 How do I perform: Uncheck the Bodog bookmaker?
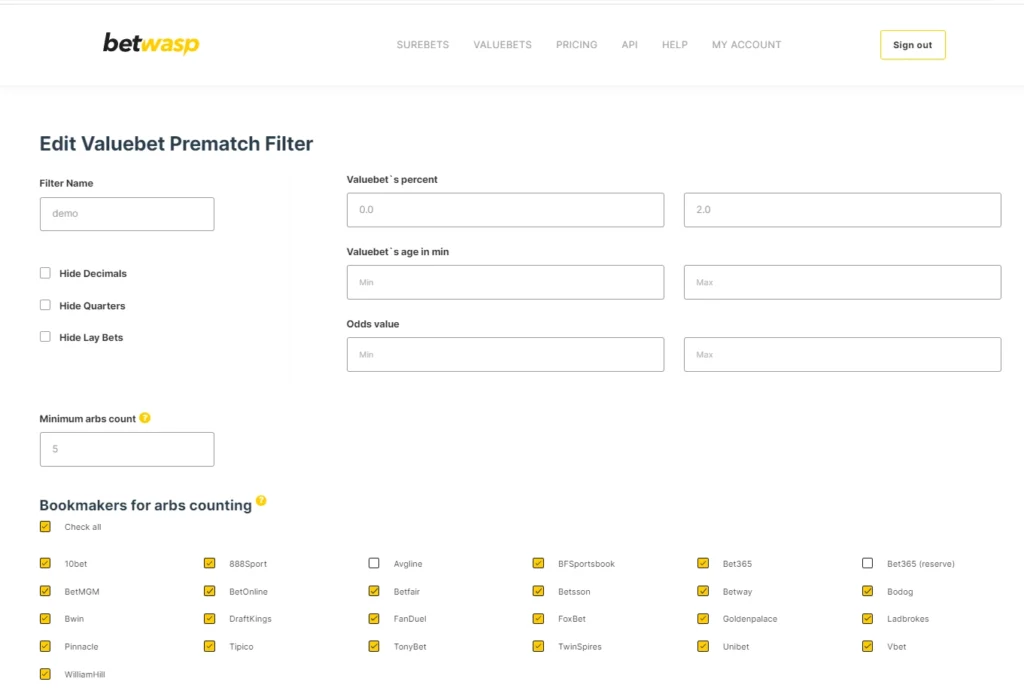[x=867, y=591]
